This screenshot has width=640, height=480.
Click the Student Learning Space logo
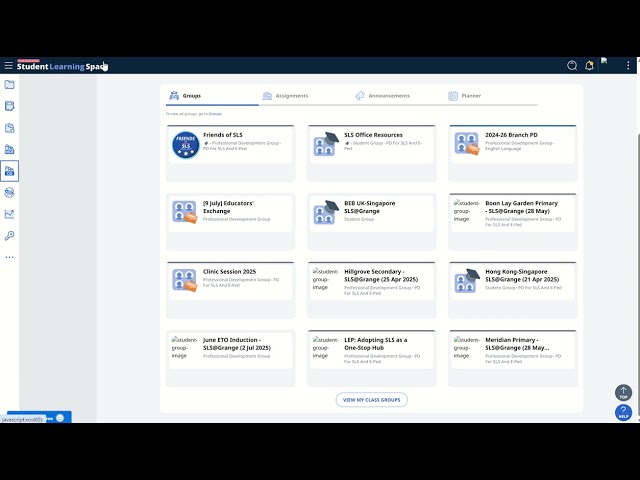[61, 66]
